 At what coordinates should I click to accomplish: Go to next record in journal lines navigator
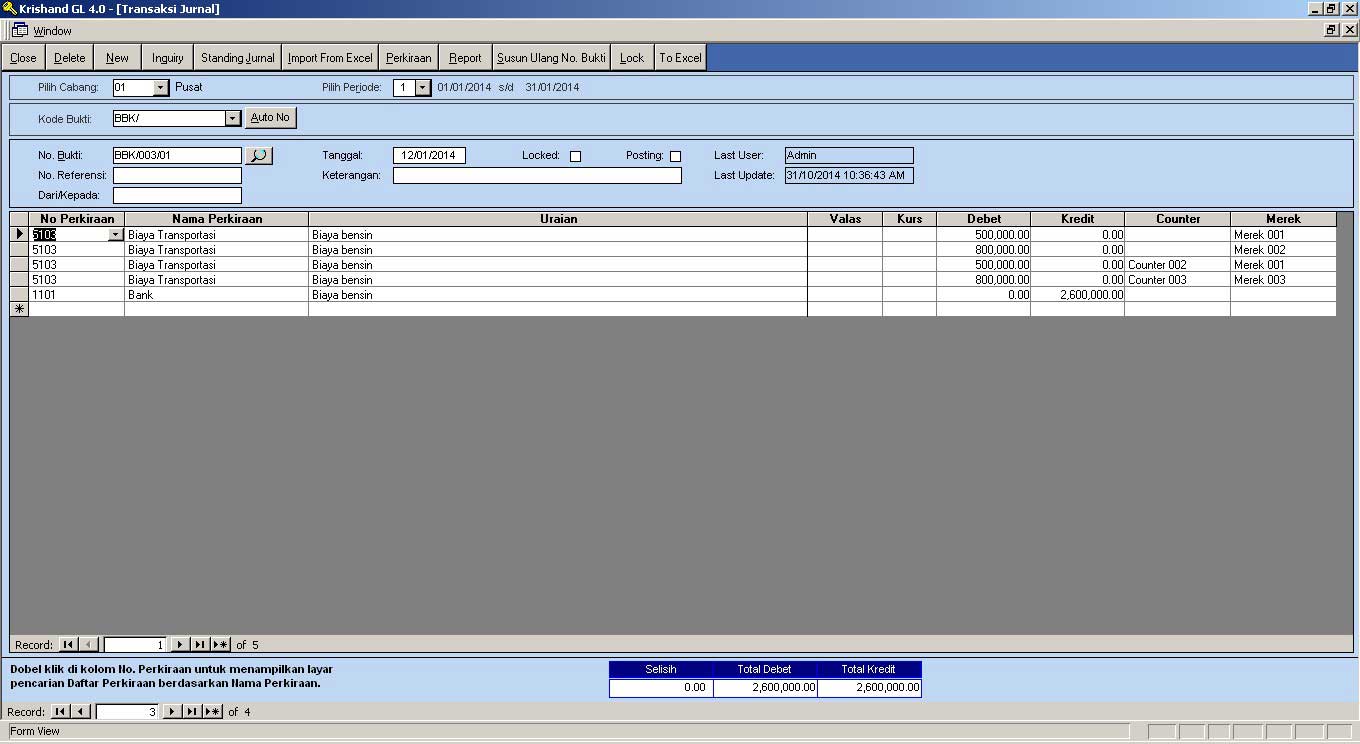coord(180,645)
